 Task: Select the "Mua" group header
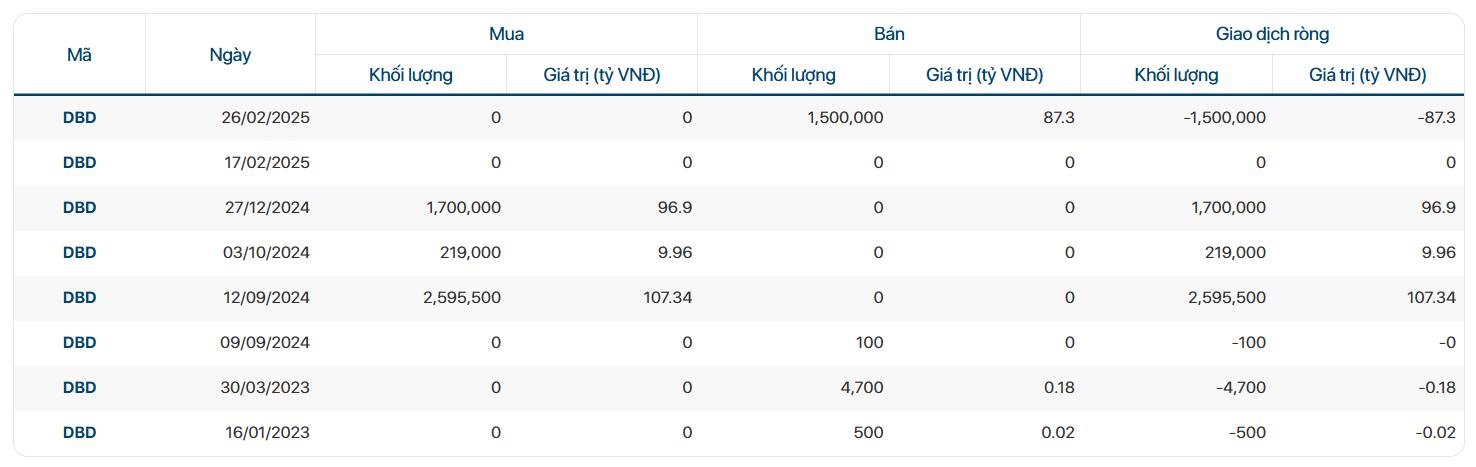tap(506, 34)
